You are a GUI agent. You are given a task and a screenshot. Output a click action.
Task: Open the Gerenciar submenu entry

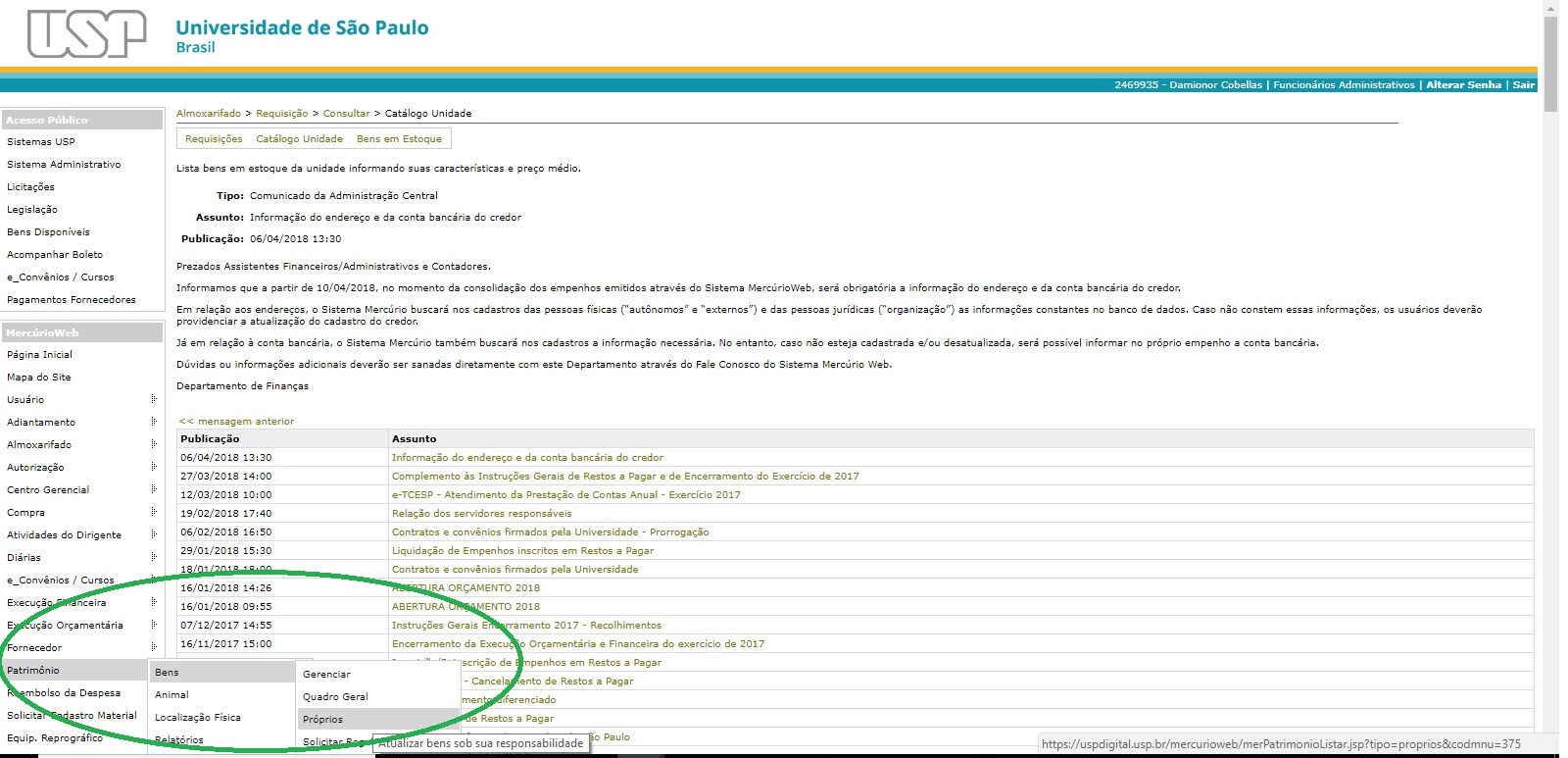pos(326,674)
